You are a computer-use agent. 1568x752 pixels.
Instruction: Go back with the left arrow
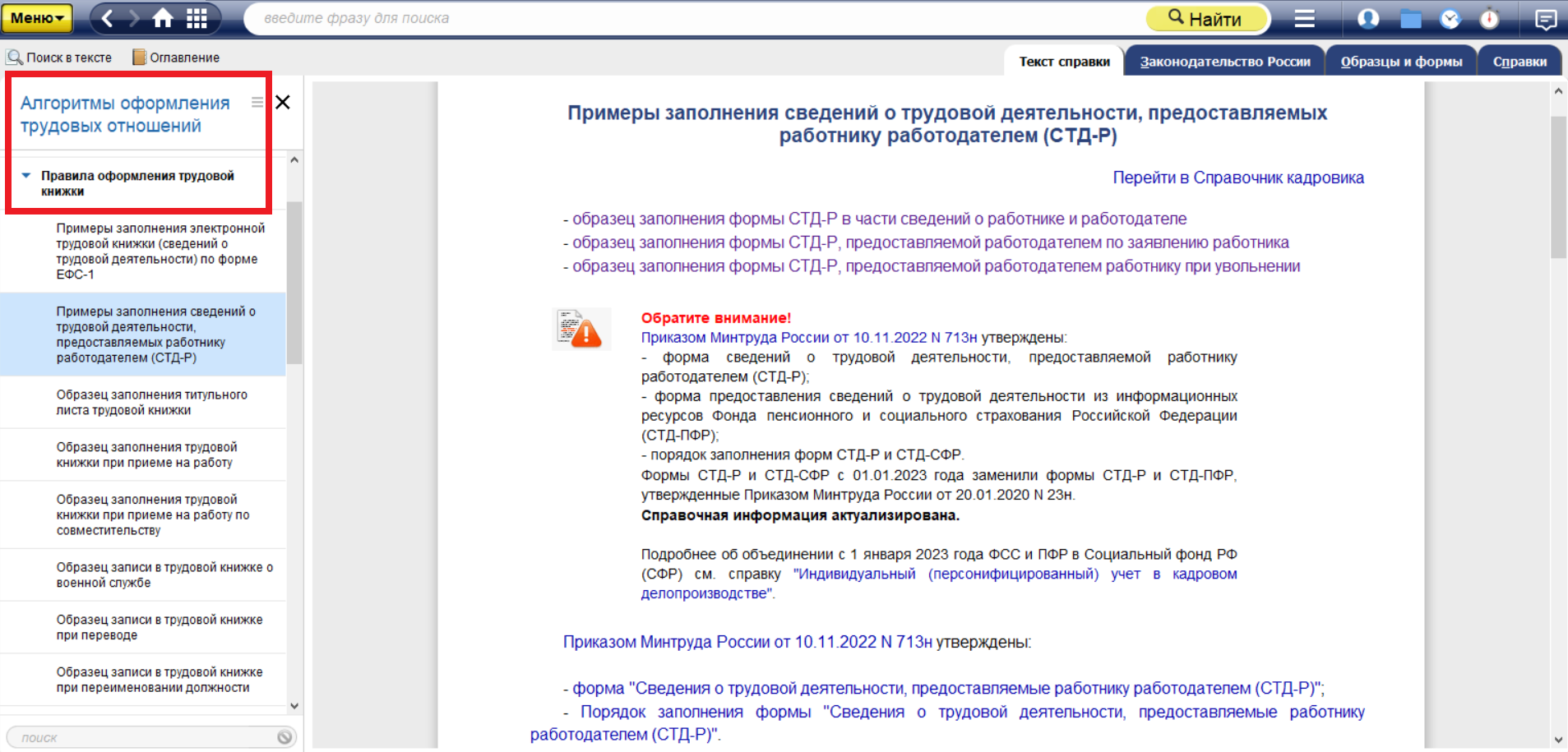pyautogui.click(x=107, y=18)
